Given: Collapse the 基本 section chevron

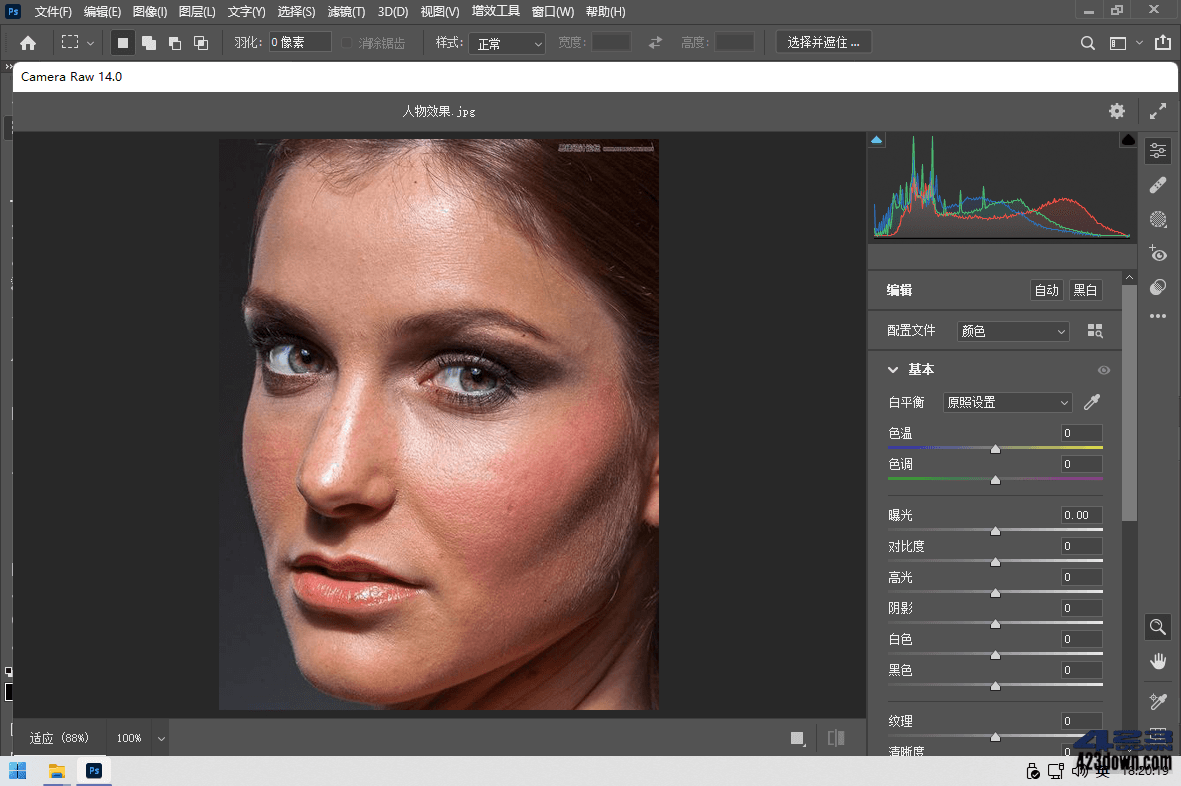Looking at the screenshot, I should tap(891, 369).
